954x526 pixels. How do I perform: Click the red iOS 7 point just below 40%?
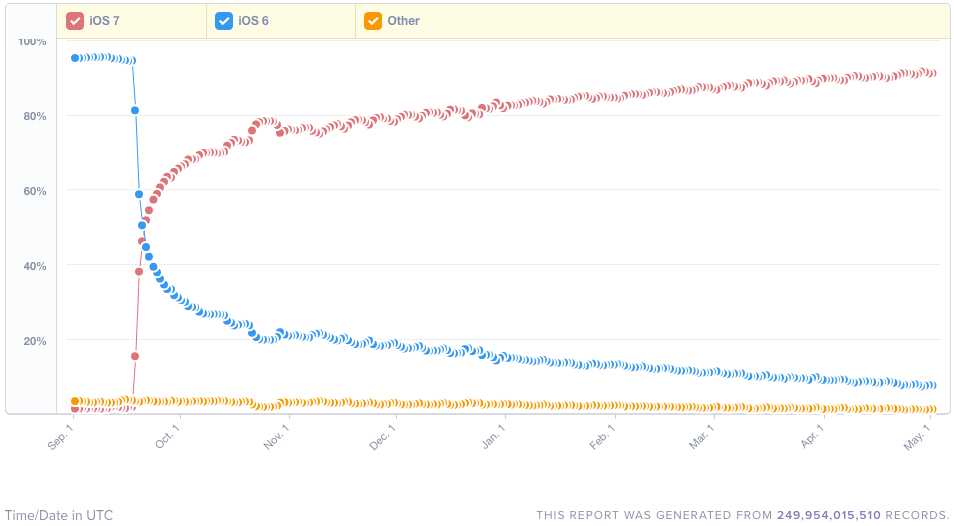click(139, 271)
